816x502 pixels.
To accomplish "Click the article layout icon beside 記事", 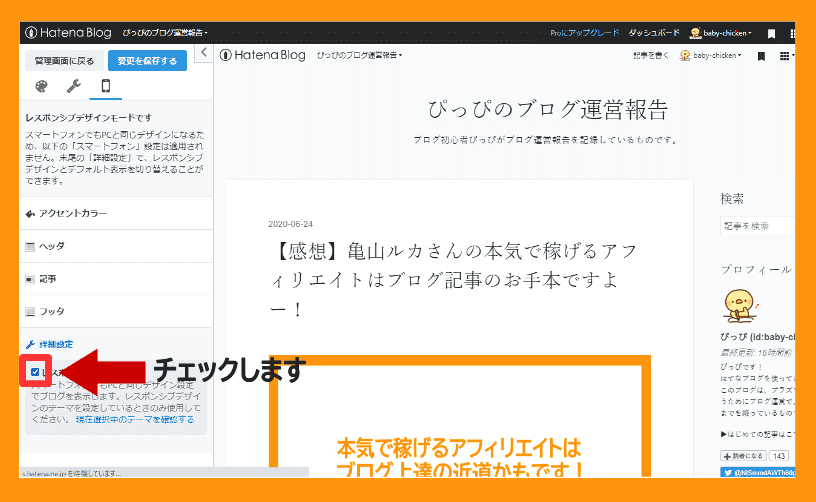I will point(30,279).
